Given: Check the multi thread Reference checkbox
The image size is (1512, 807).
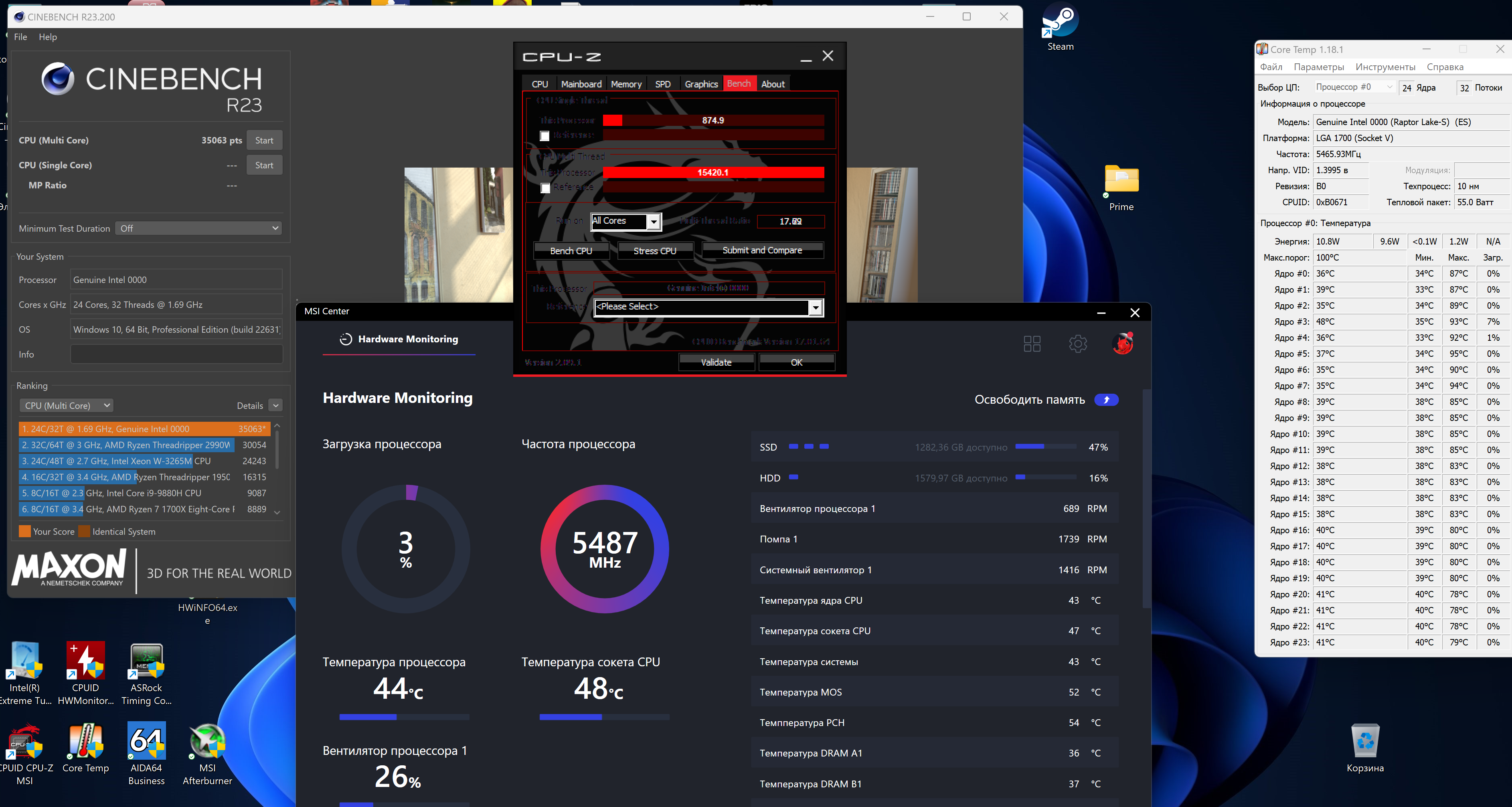Looking at the screenshot, I should 545,188.
